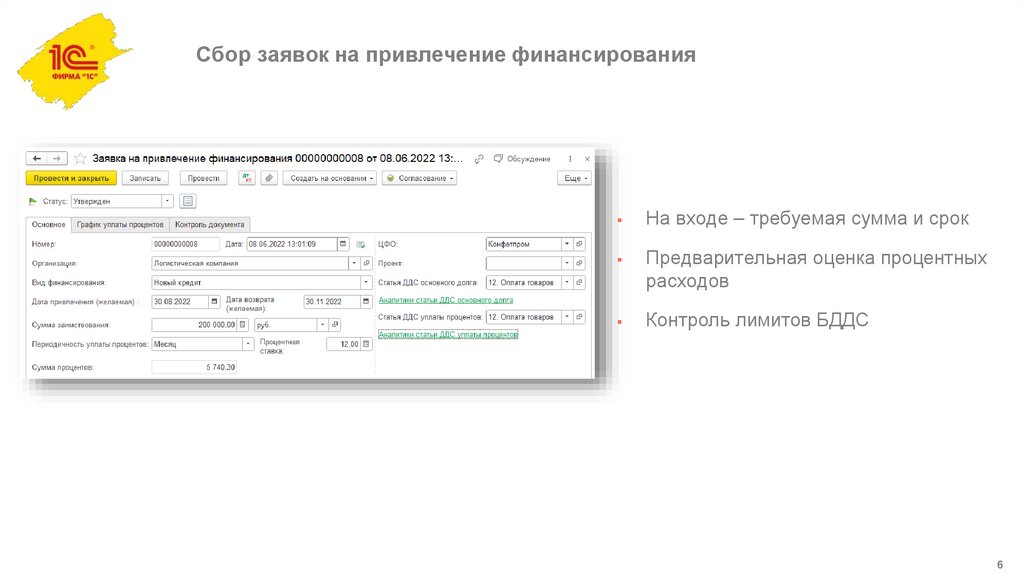Expand the Вид финансирования dropdown

click(366, 283)
